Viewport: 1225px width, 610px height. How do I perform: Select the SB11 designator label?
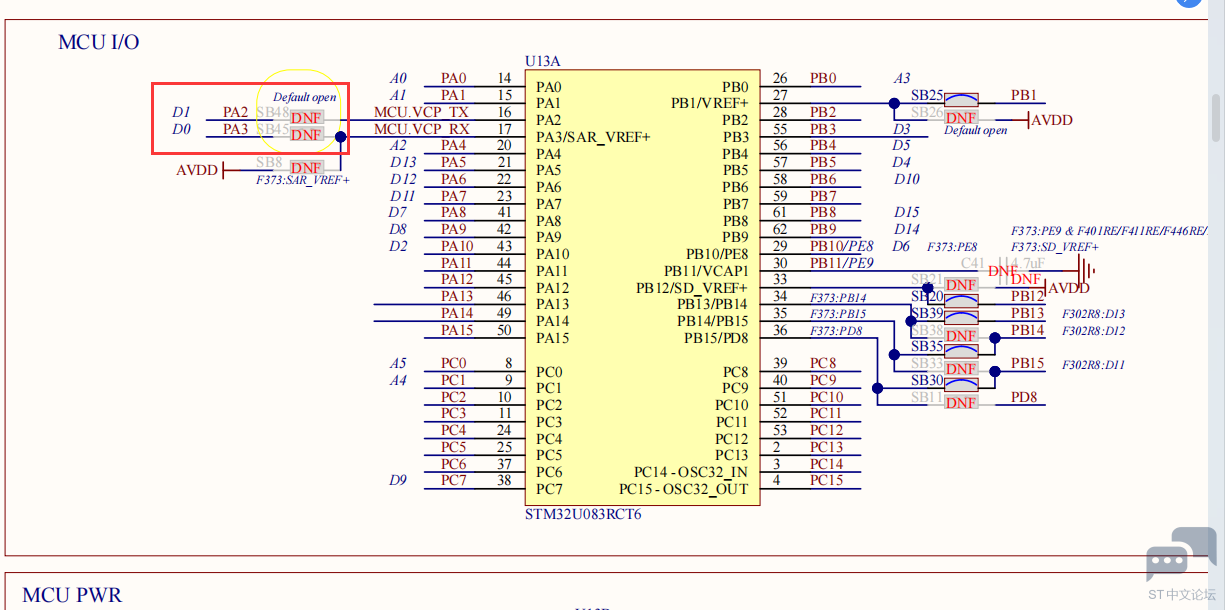point(926,397)
